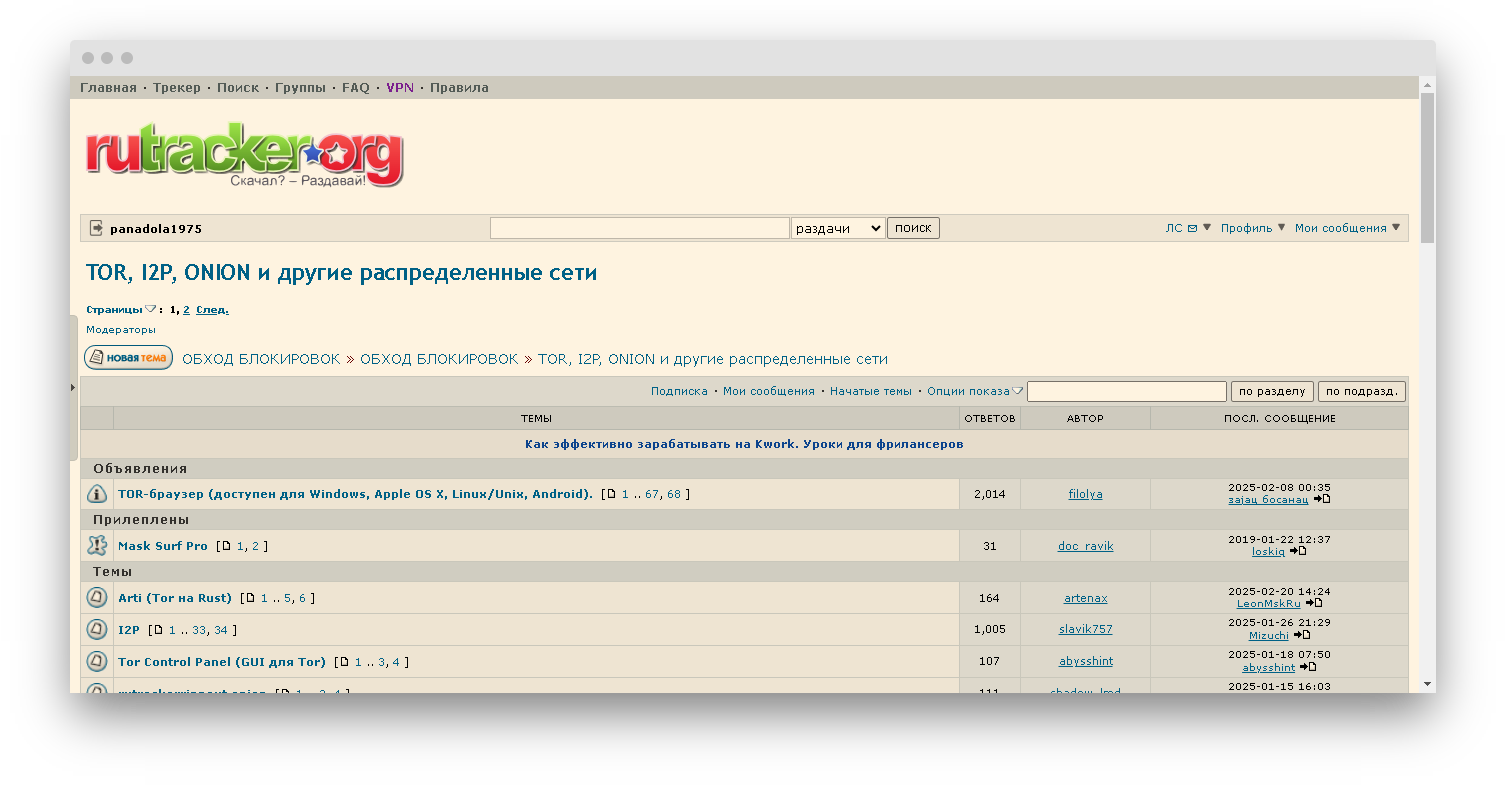Click the topic icon beside Arti (Tor на Rust)
This screenshot has width=1506, height=793.
click(x=97, y=598)
